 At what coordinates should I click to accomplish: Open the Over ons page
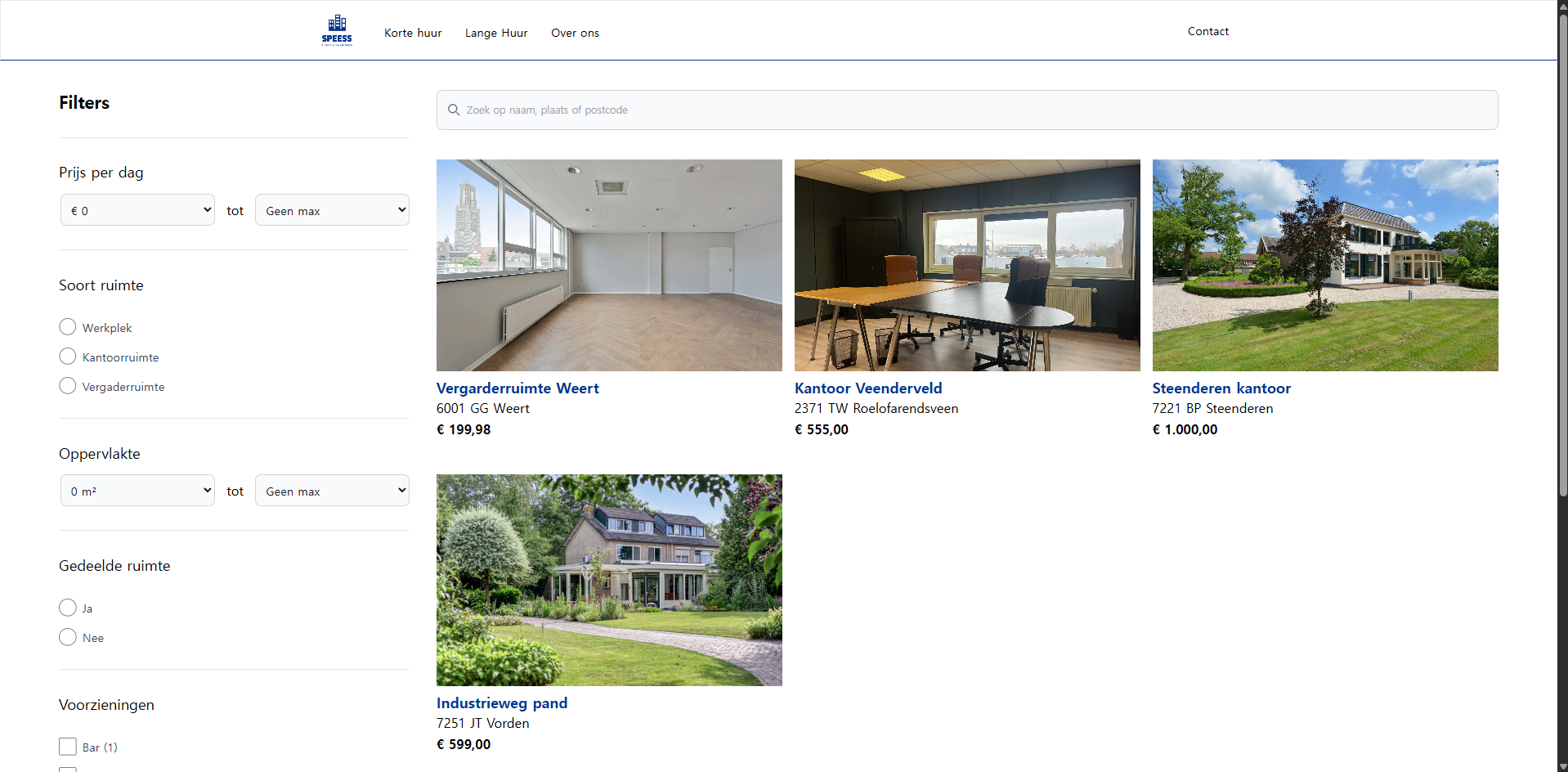pos(575,33)
